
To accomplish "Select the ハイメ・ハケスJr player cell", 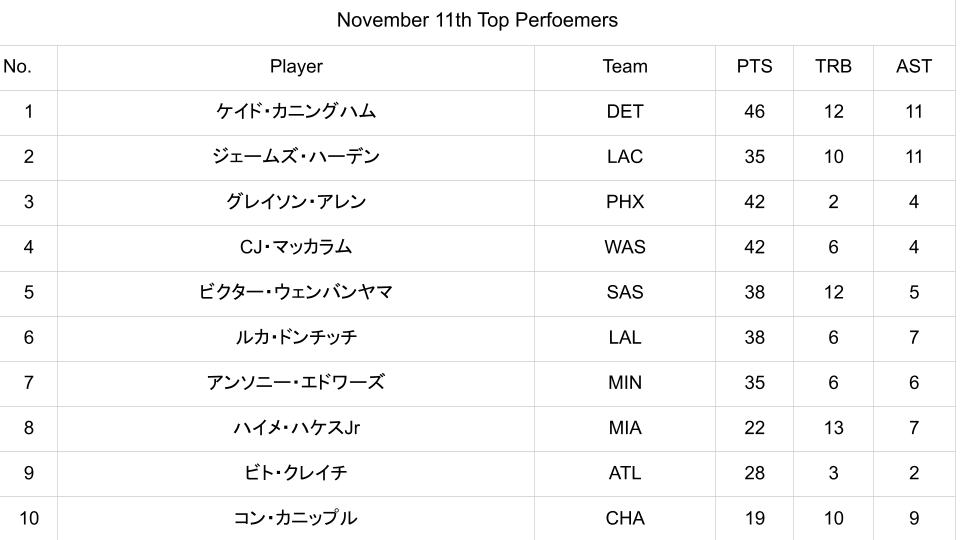I will click(x=296, y=428).
